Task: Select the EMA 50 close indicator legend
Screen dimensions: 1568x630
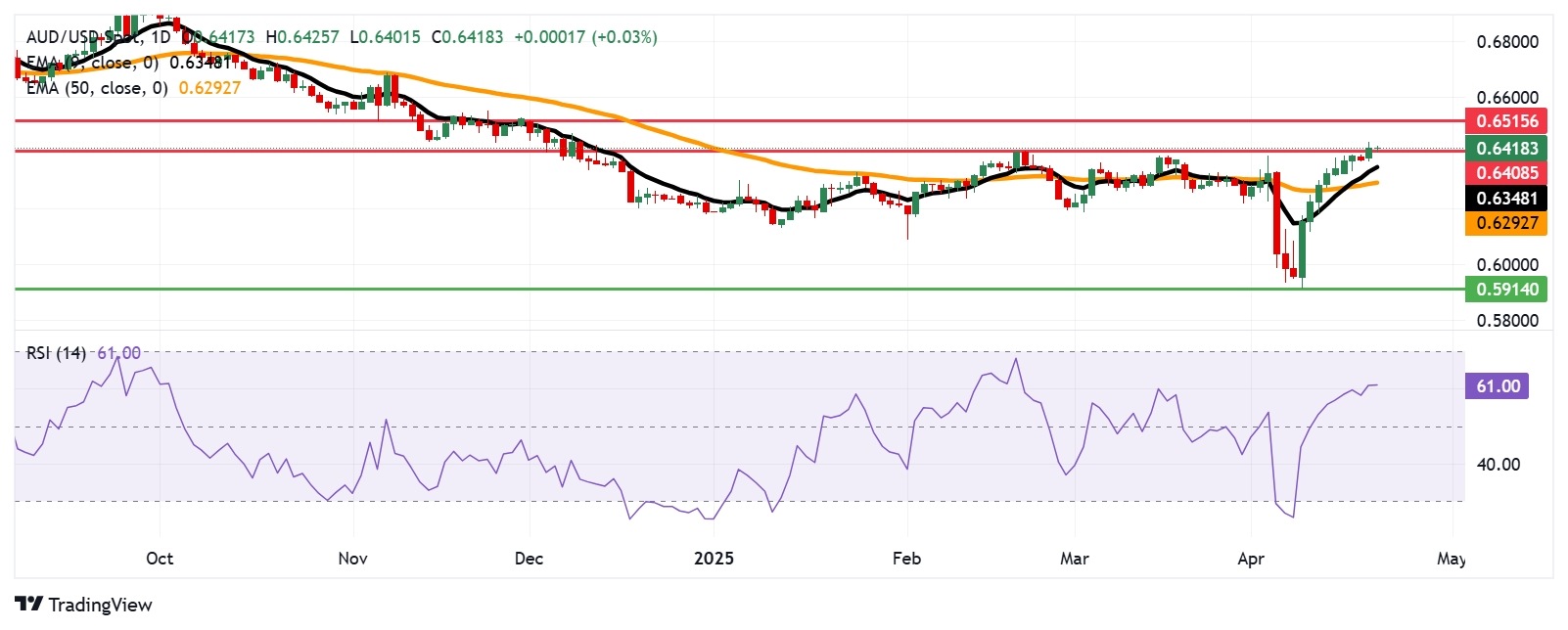Action: pos(96,88)
